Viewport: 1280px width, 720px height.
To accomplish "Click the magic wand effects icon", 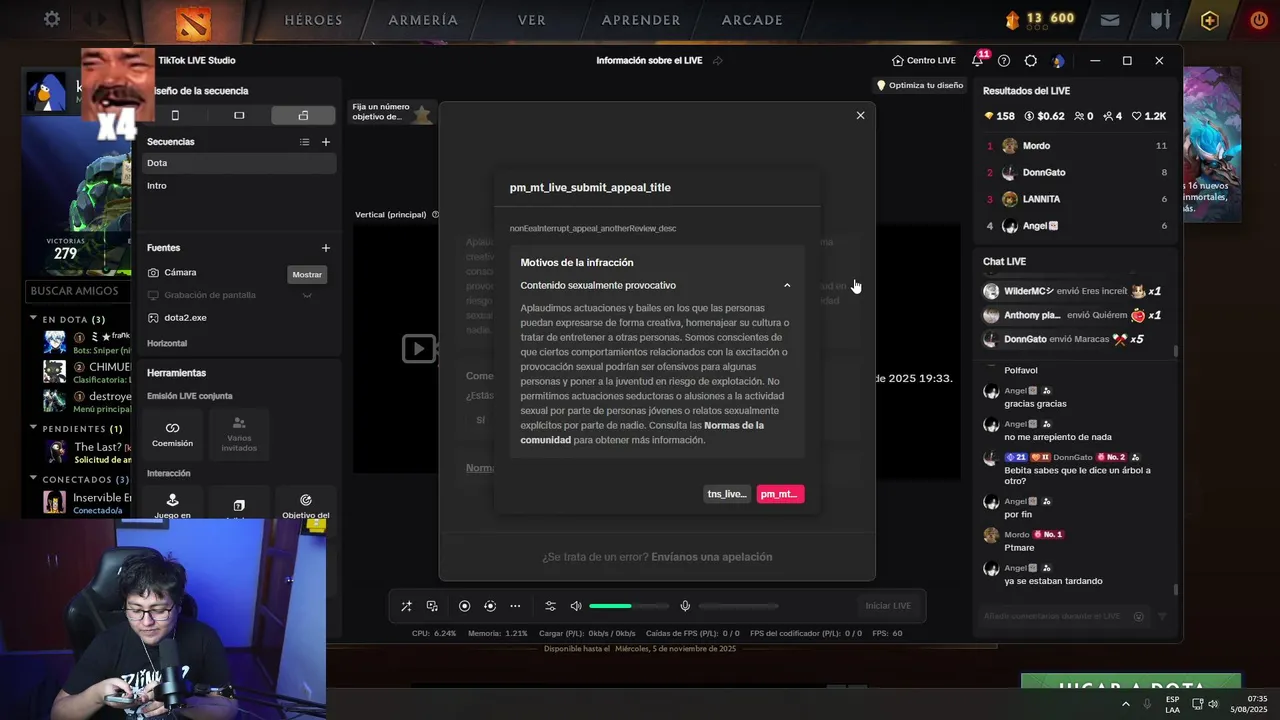I will [406, 606].
